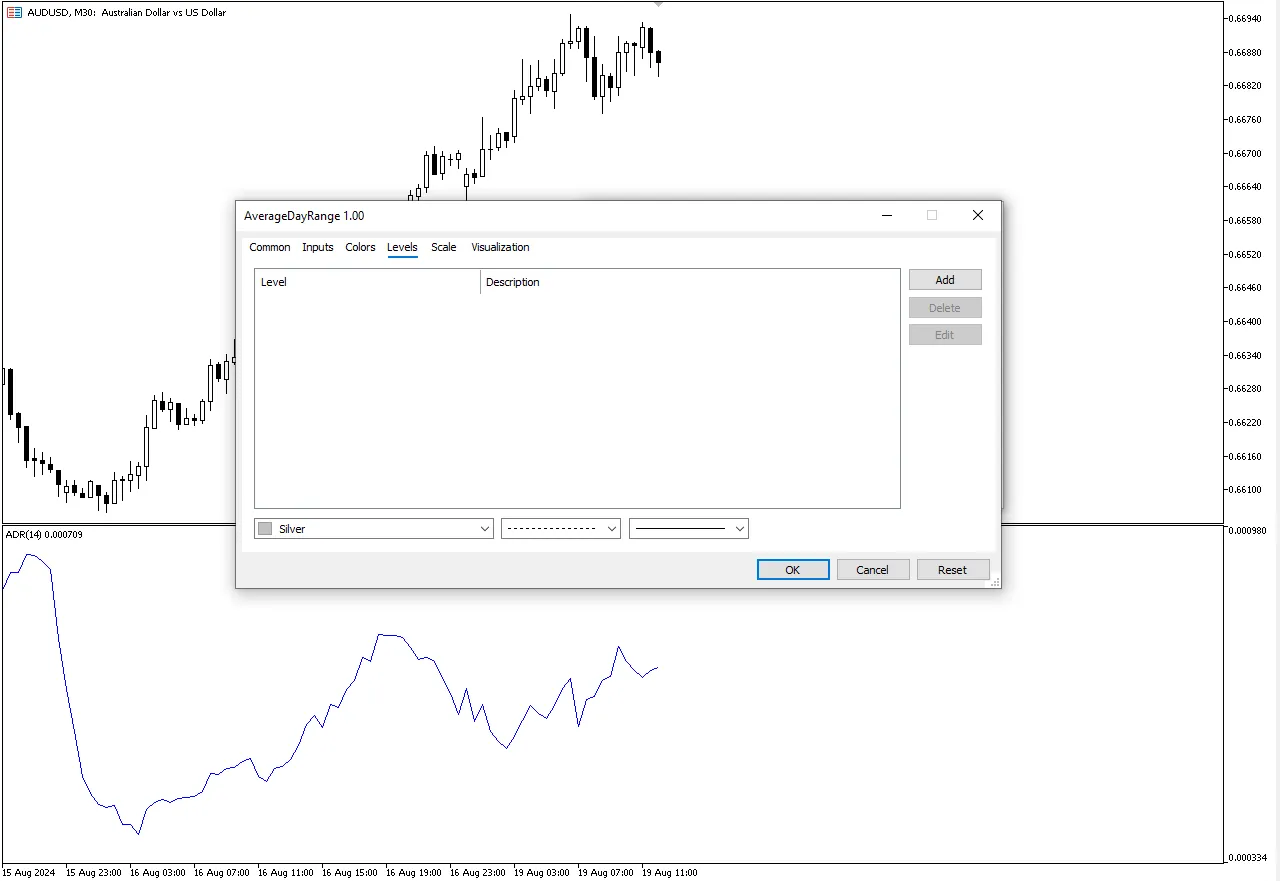Click the chart shift triangle marker at top
This screenshot has height=881, width=1280.
[x=657, y=5]
